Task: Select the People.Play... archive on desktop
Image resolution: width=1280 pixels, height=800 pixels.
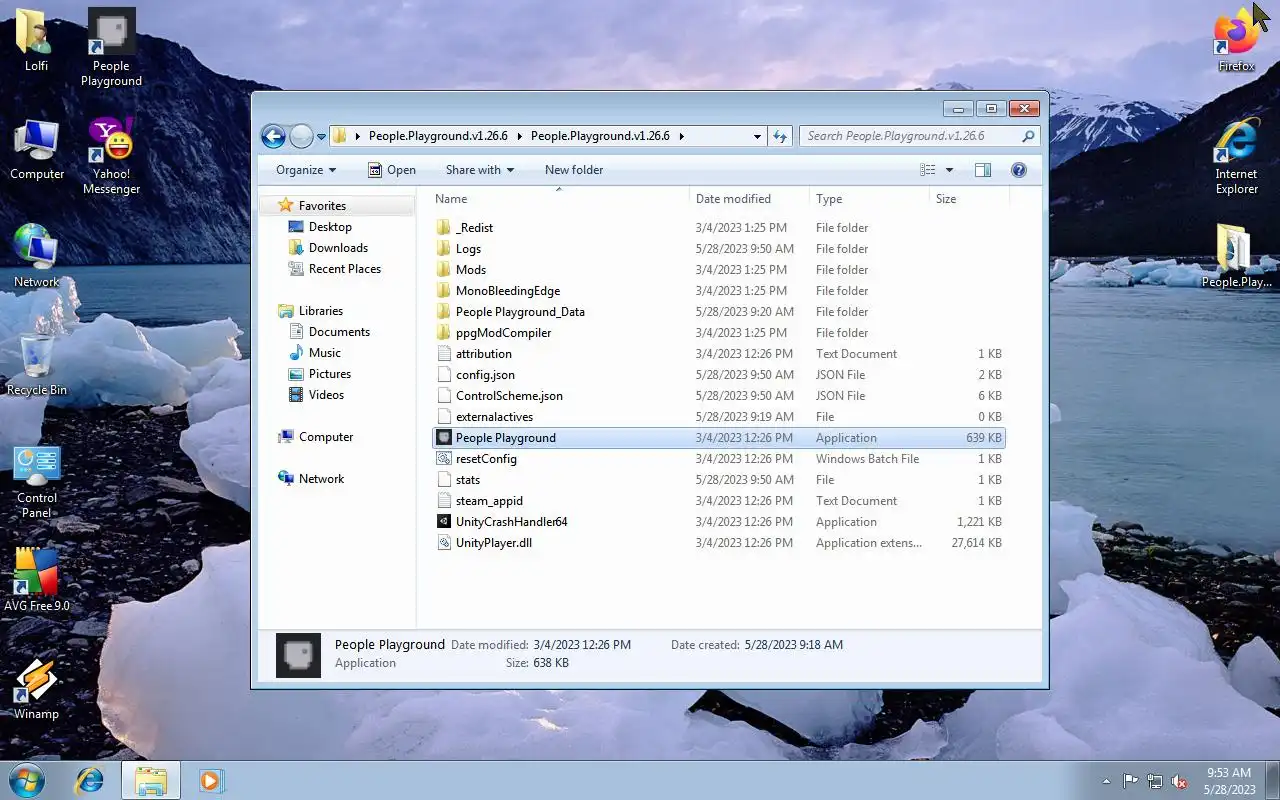Action: tap(1236, 256)
